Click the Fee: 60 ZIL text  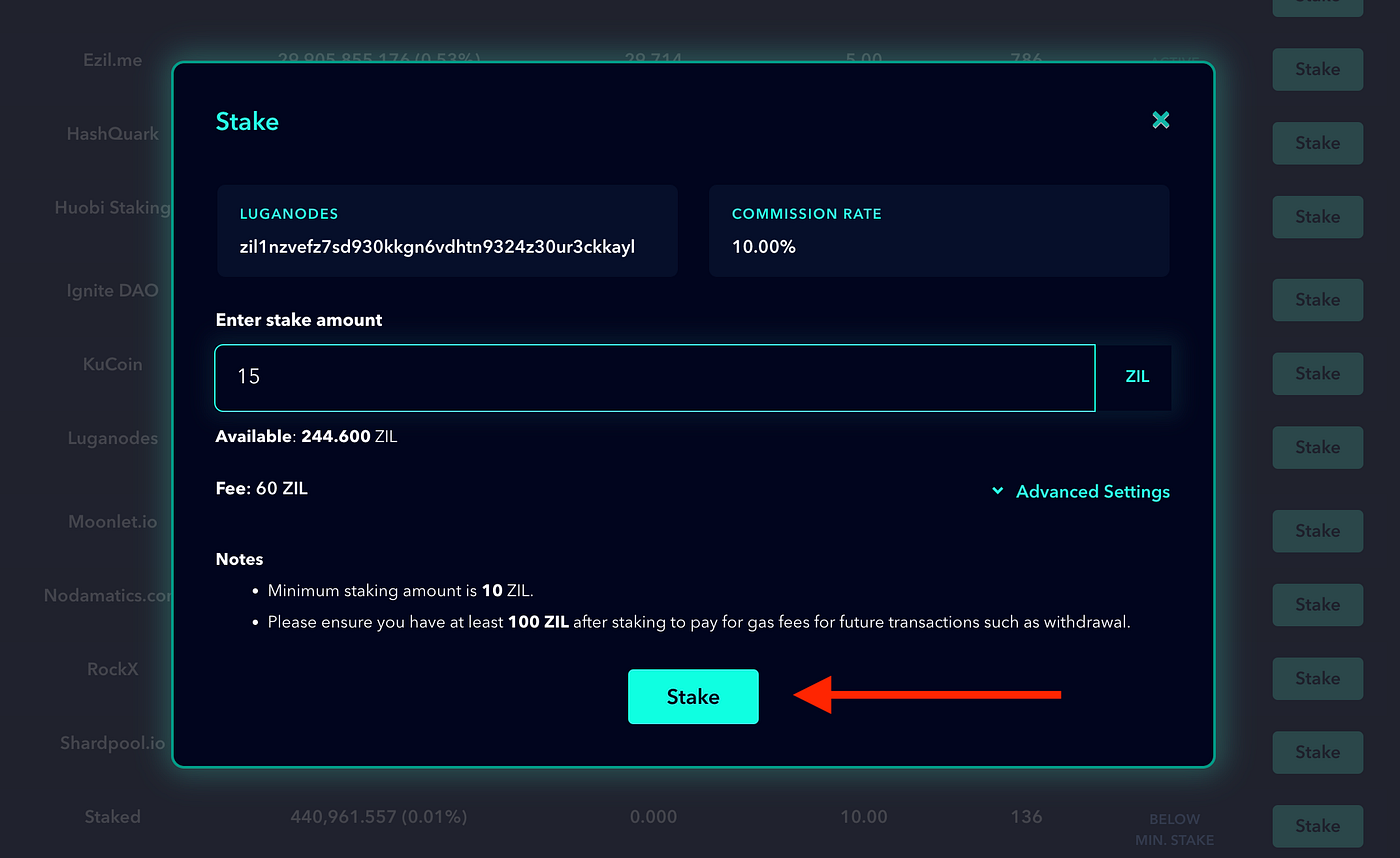[x=261, y=489]
